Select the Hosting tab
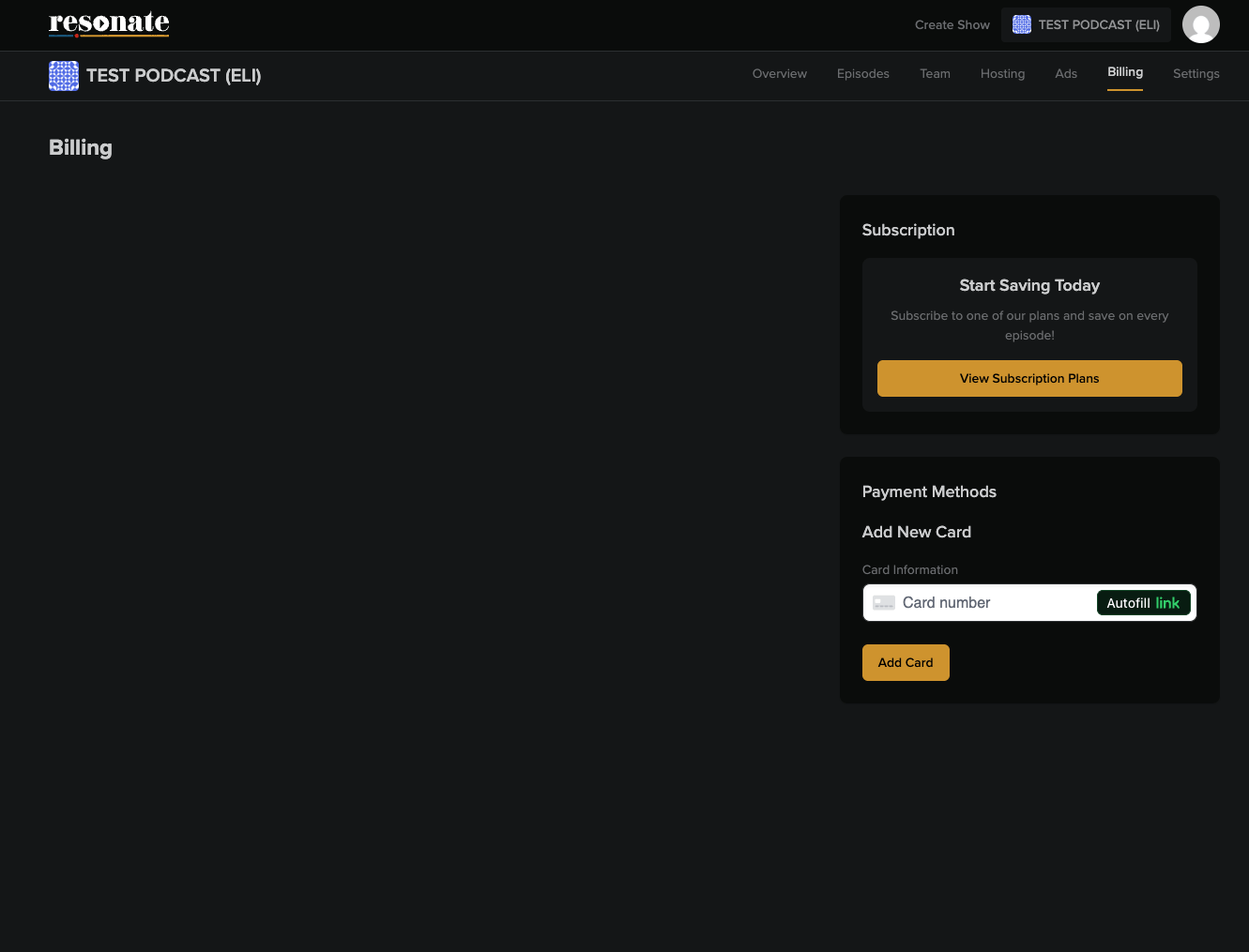Image resolution: width=1249 pixels, height=952 pixels. tap(1002, 74)
